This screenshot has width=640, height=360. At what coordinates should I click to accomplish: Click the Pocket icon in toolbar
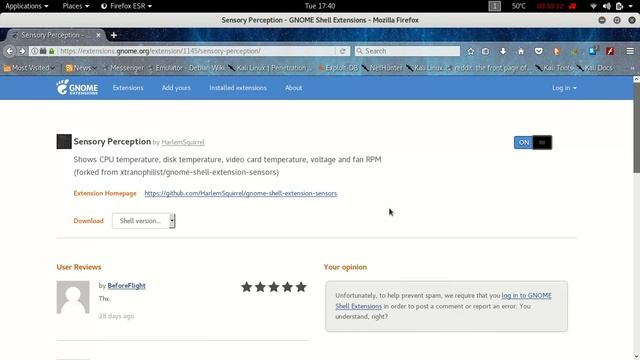click(x=539, y=51)
